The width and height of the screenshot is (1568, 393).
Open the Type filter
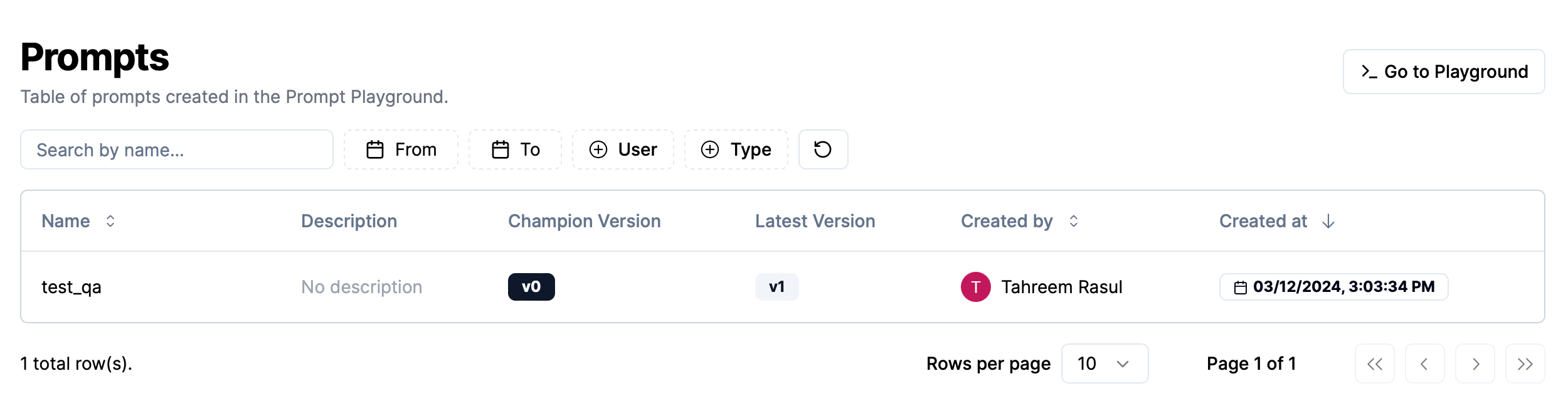[736, 149]
